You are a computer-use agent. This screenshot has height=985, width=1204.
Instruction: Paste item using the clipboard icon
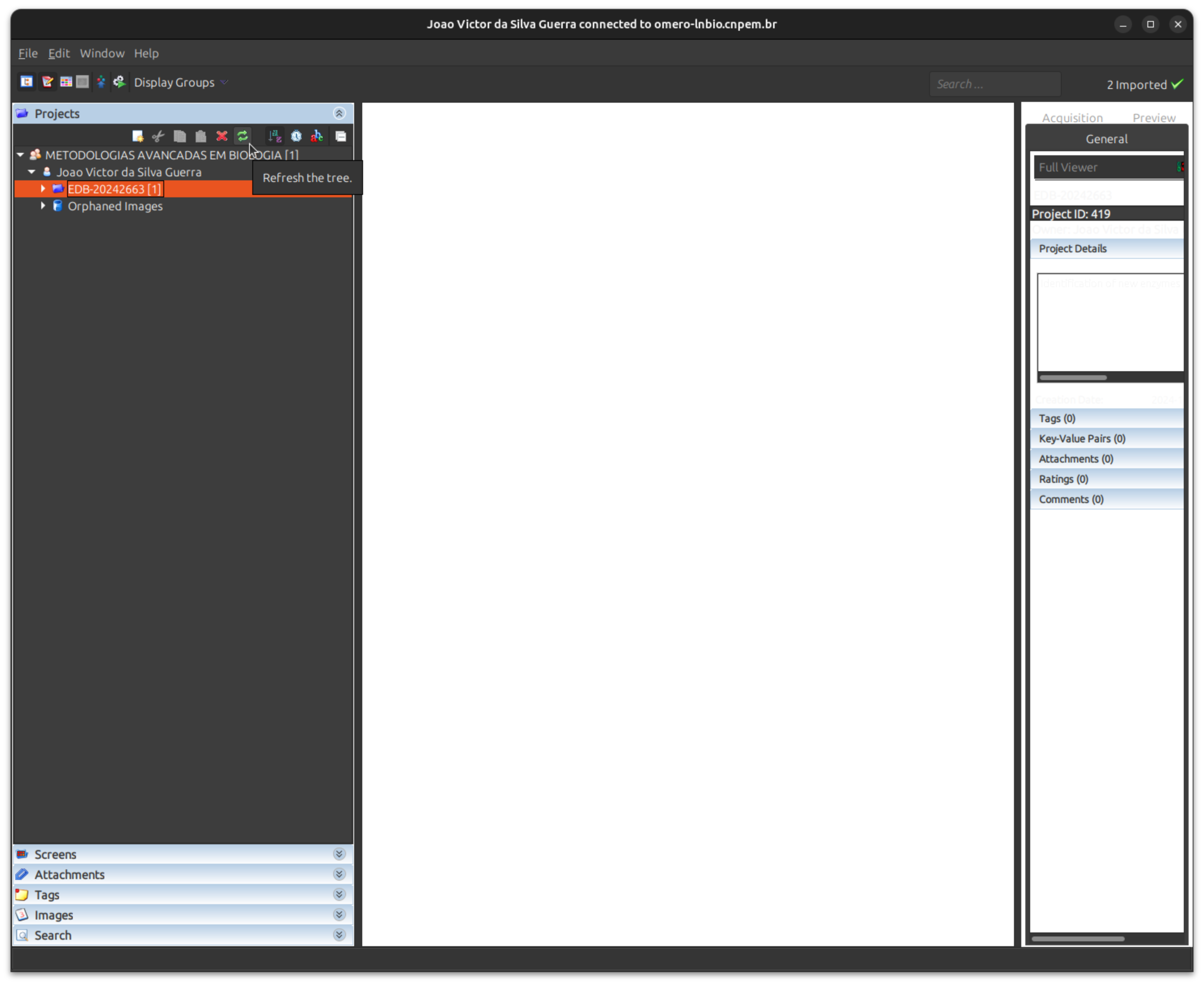point(200,136)
